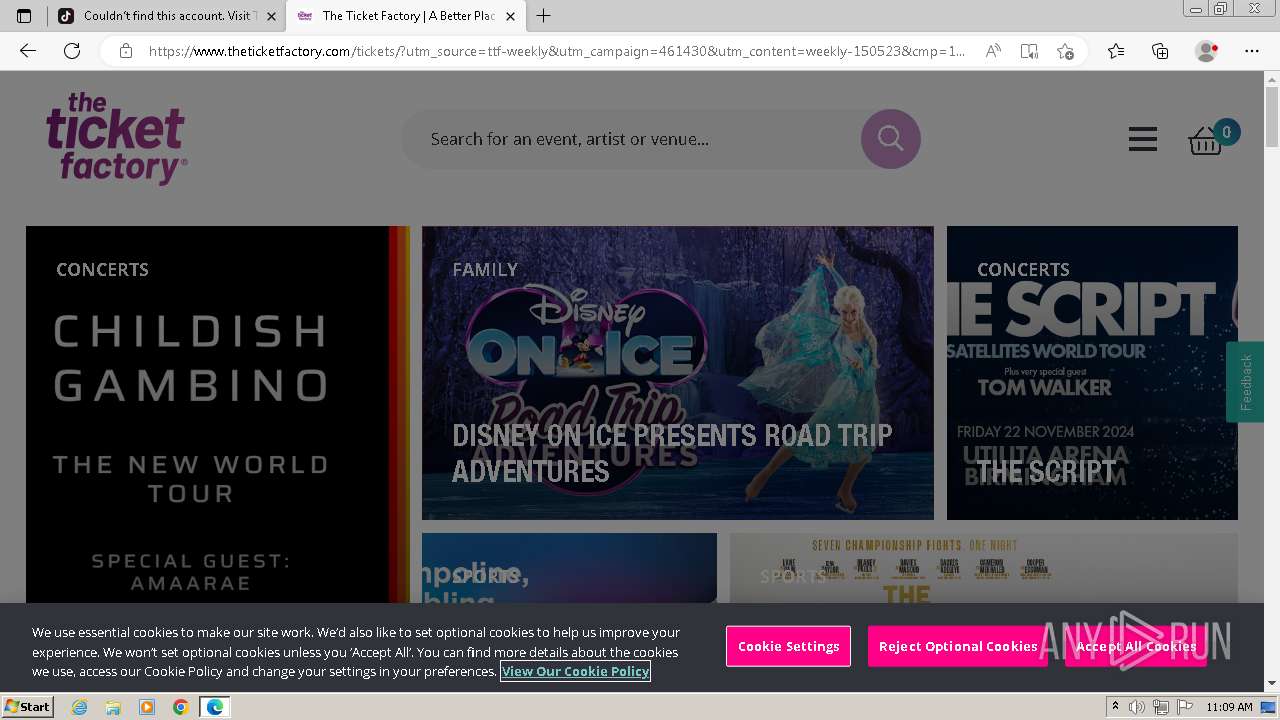
Task: Click Cookie Settings button
Action: point(788,646)
